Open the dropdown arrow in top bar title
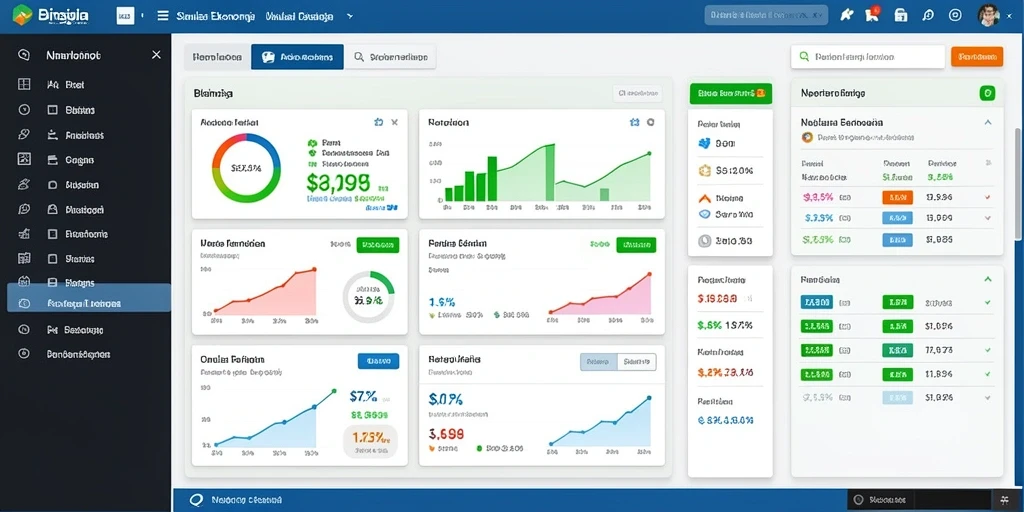Image resolution: width=1024 pixels, height=512 pixels. (350, 16)
